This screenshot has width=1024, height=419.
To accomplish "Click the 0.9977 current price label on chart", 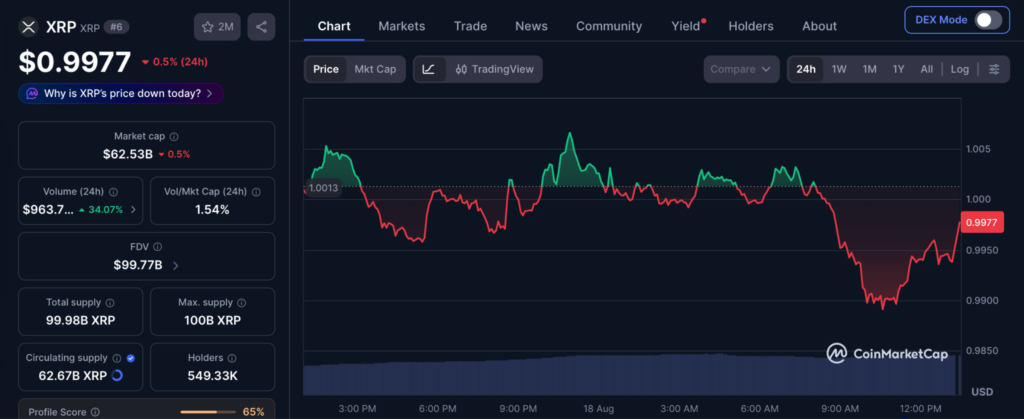I will click(x=982, y=223).
